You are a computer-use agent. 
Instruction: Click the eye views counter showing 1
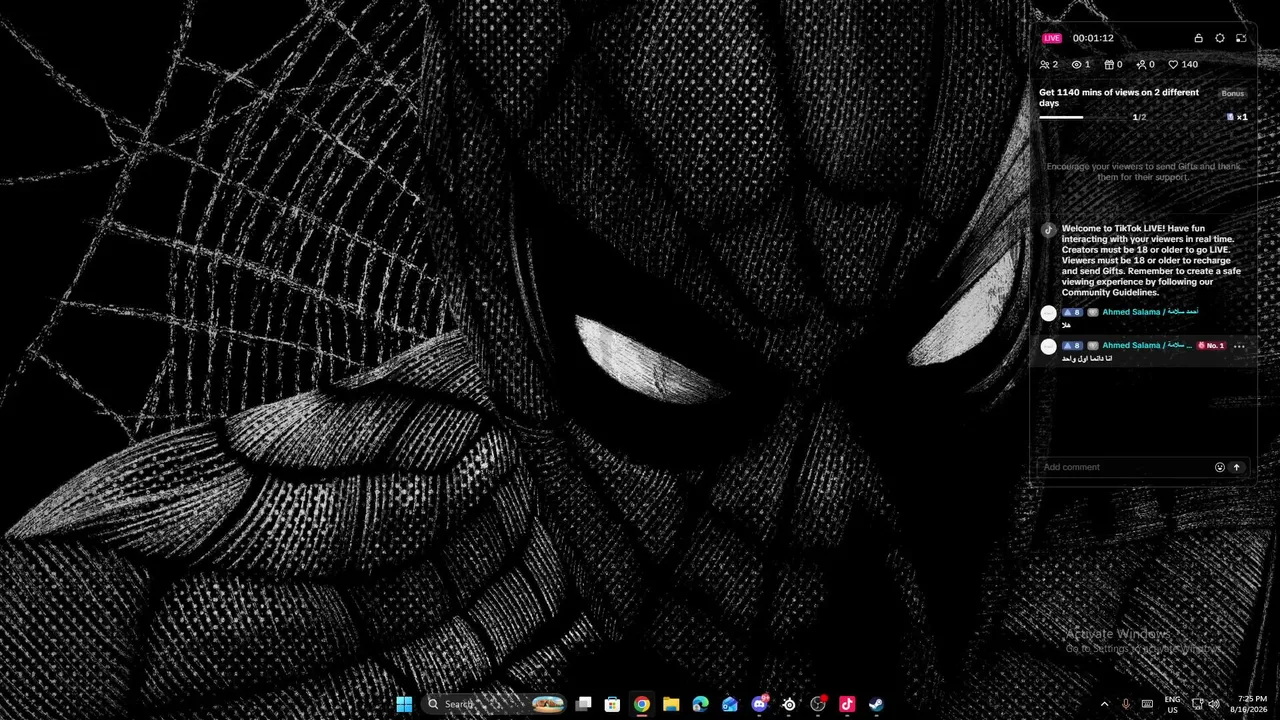(1081, 65)
